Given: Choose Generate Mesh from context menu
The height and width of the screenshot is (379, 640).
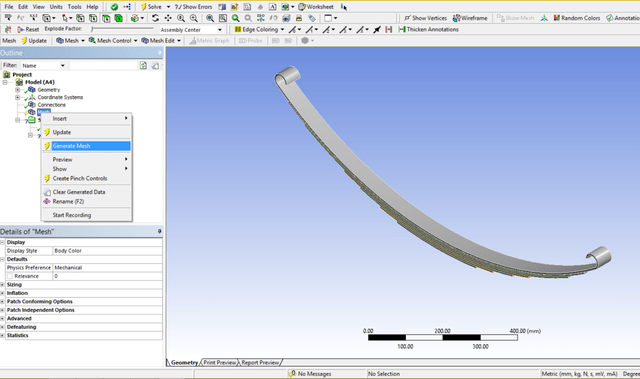Looking at the screenshot, I should click(87, 146).
